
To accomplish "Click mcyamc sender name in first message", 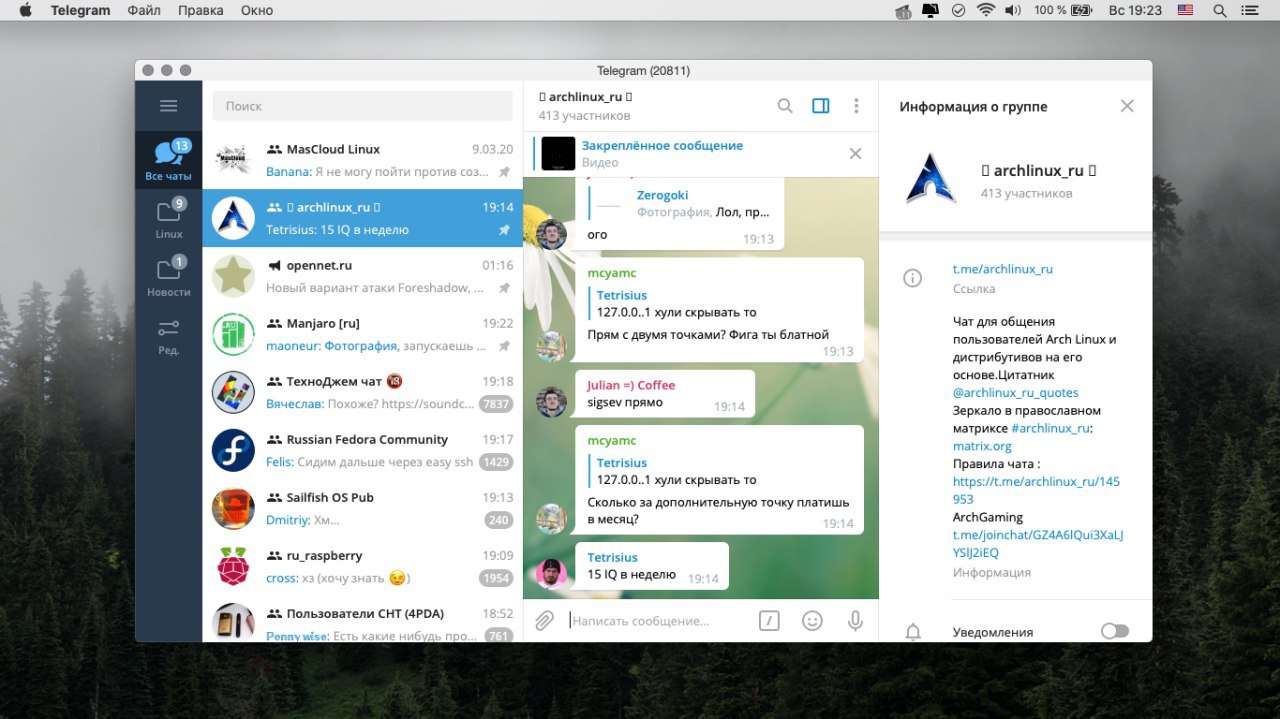I will [612, 273].
